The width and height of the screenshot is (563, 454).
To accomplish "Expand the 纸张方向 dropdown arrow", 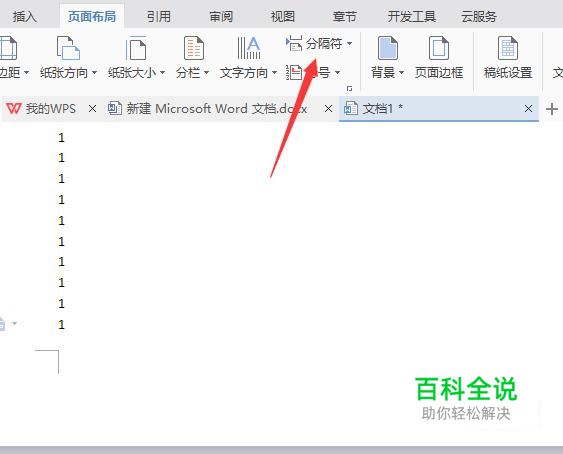I will (x=94, y=73).
